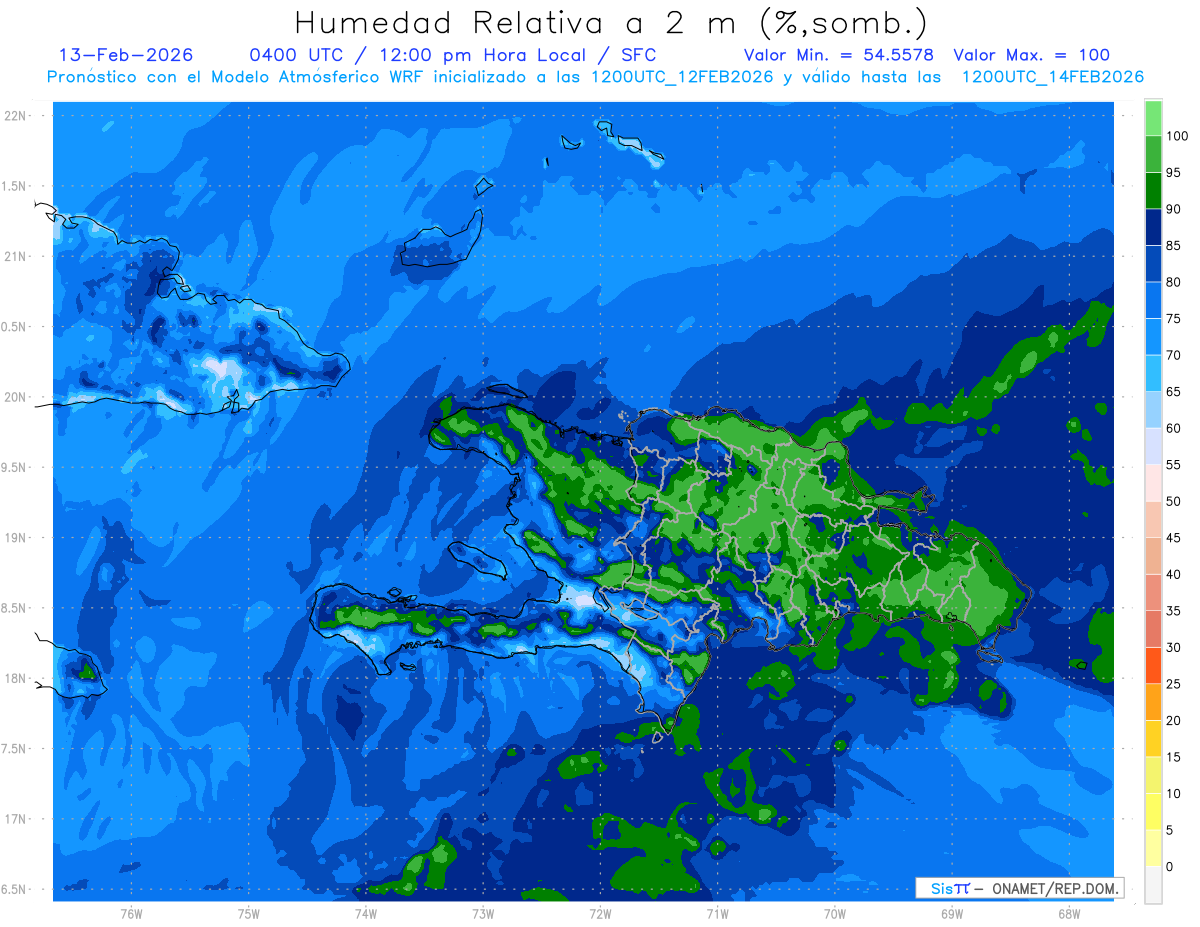Click the '30' colorbar scale label

coord(1174,647)
